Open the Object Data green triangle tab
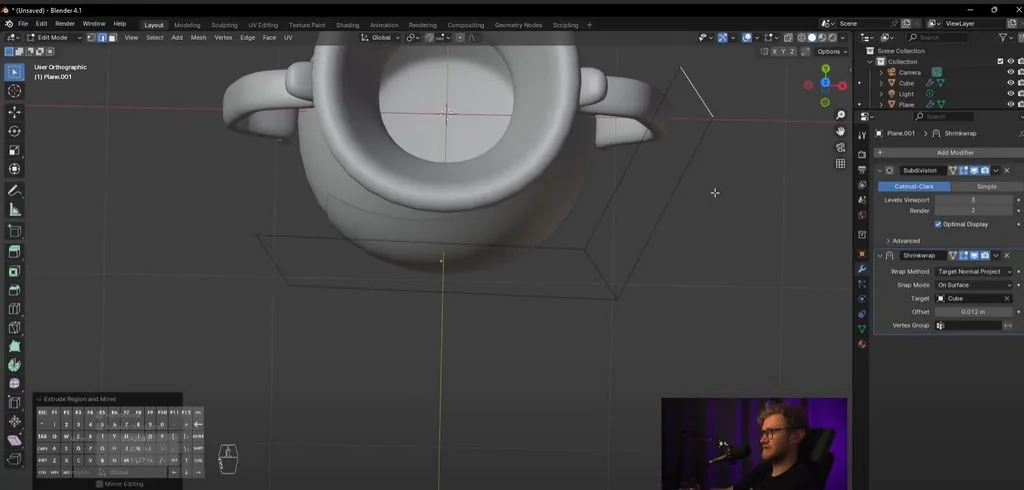Screen dimensions: 1024x490 pyautogui.click(x=862, y=329)
